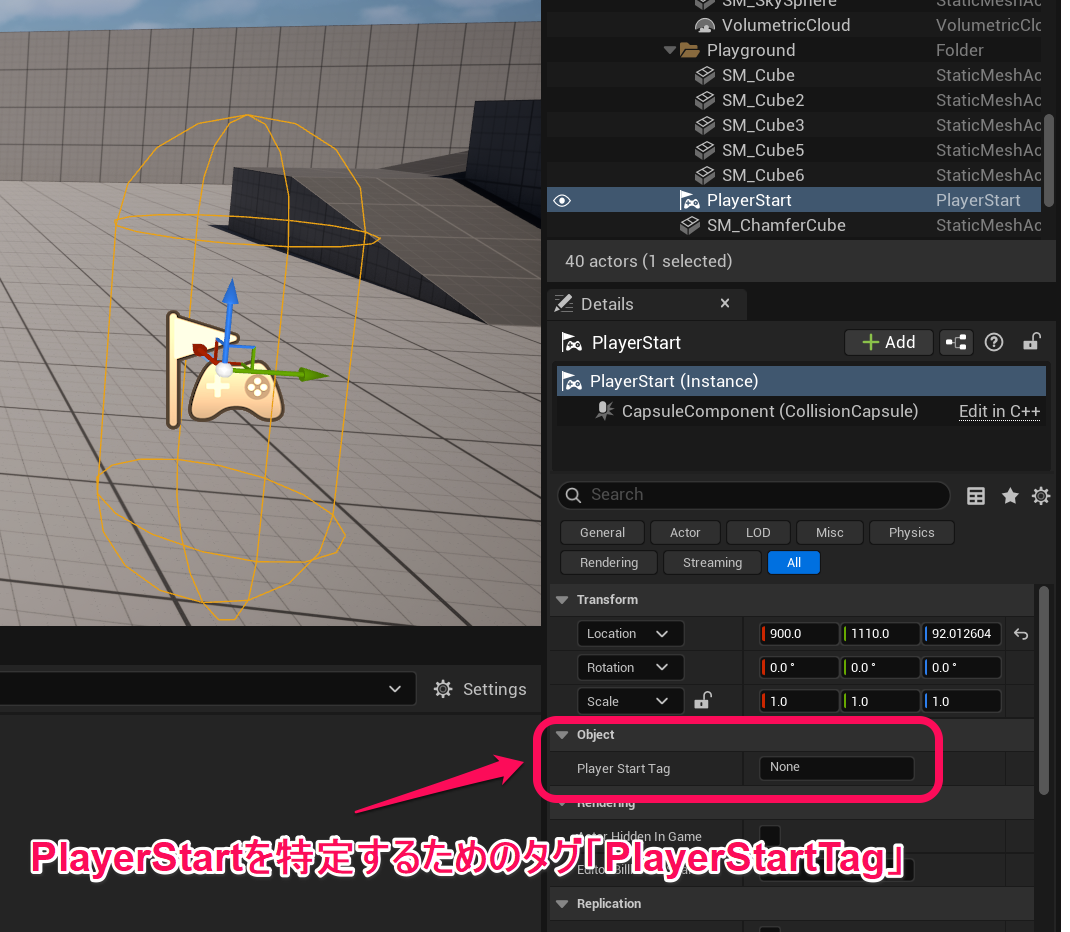Image resolution: width=1070 pixels, height=932 pixels.
Task: Click the Playground folder icon
Action: [690, 50]
